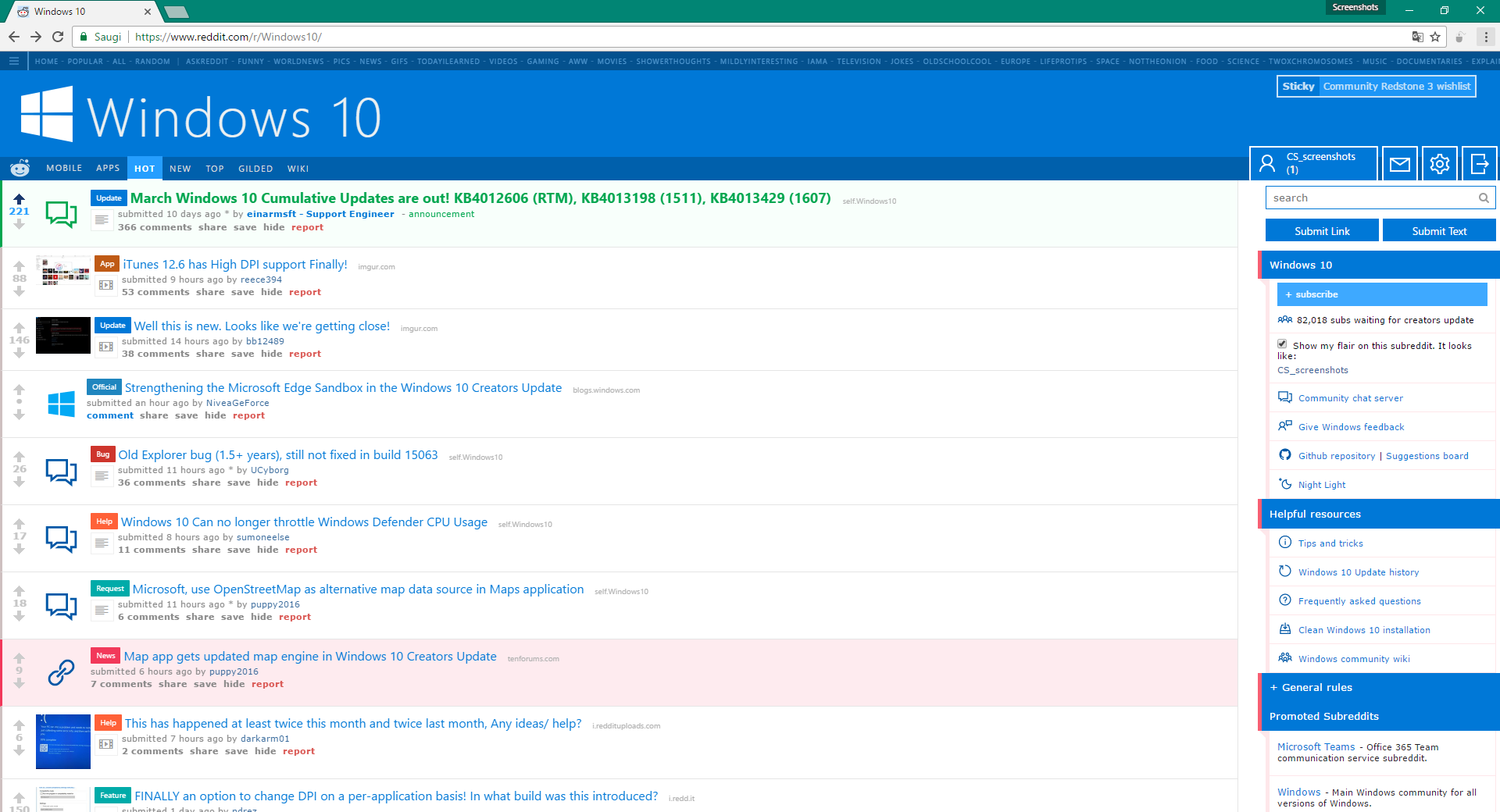Upvote the March Cumulative Updates post
The width and height of the screenshot is (1500, 812).
pos(20,199)
